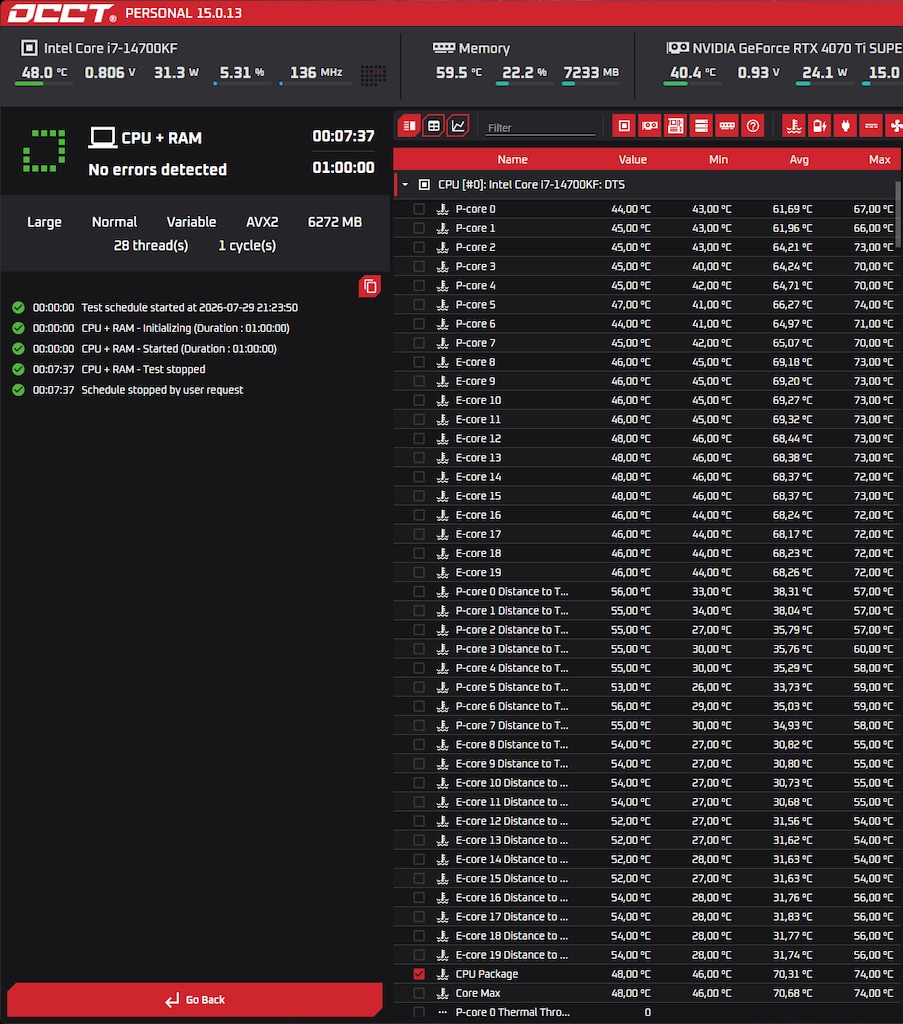
Task: Select log entry 'CPU + RAM - Test stopped'
Action: 143,370
